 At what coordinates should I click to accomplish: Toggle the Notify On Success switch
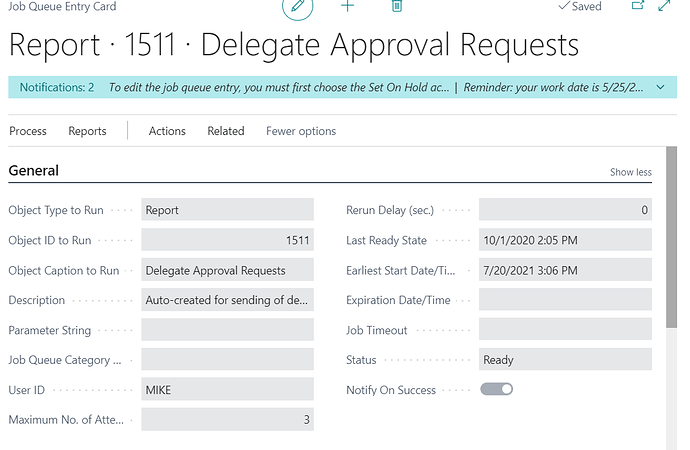pos(496,389)
